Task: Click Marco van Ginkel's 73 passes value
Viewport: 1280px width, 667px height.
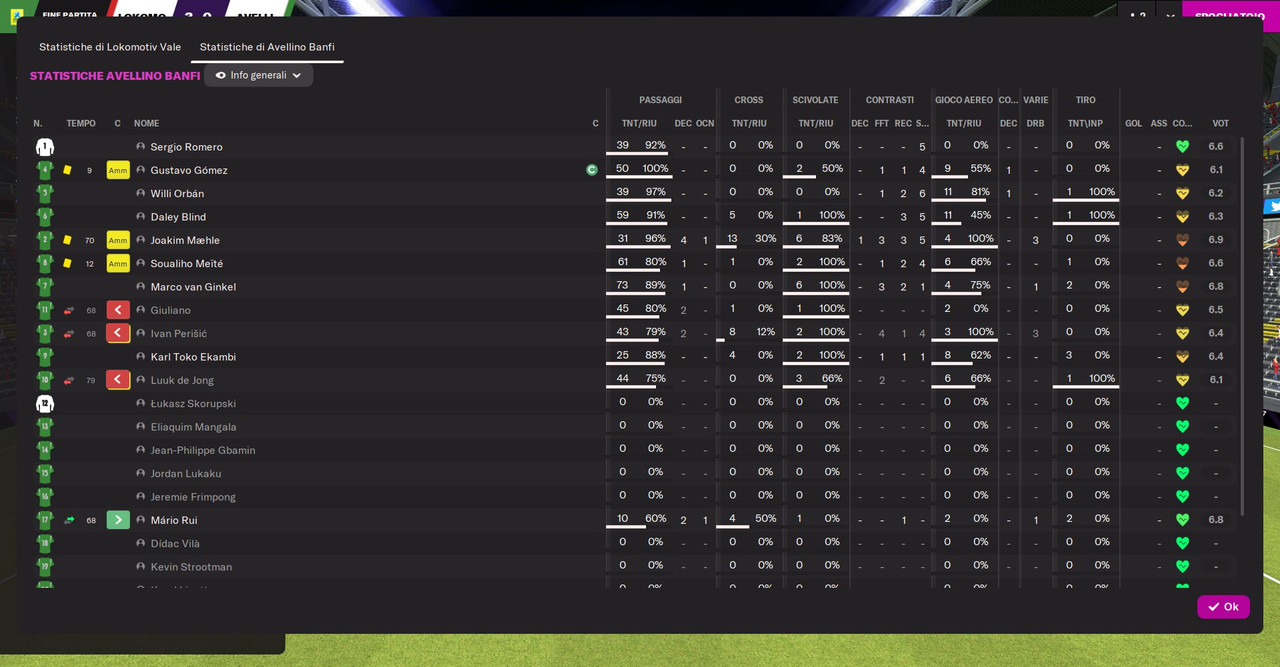Action: (622, 286)
